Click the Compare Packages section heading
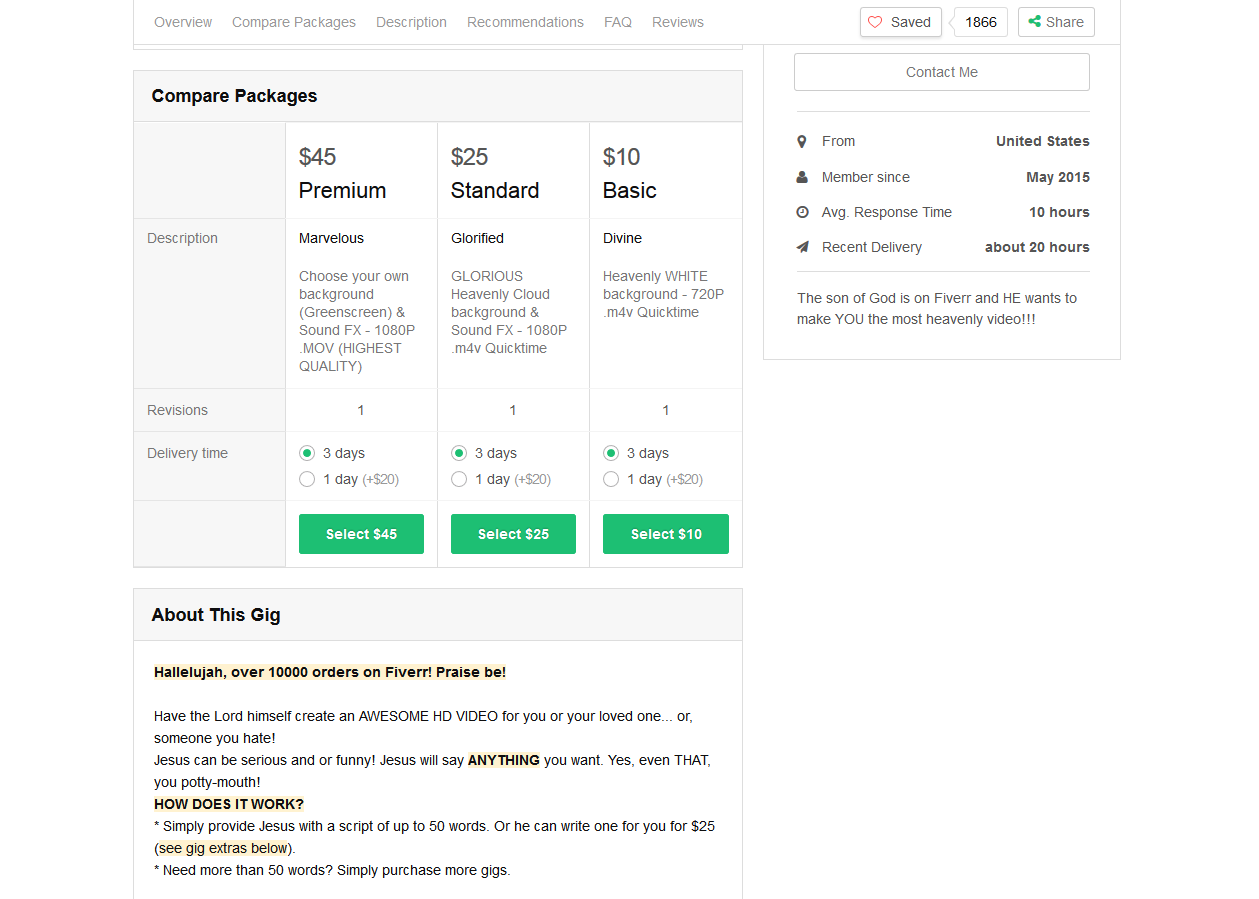 pyautogui.click(x=234, y=96)
